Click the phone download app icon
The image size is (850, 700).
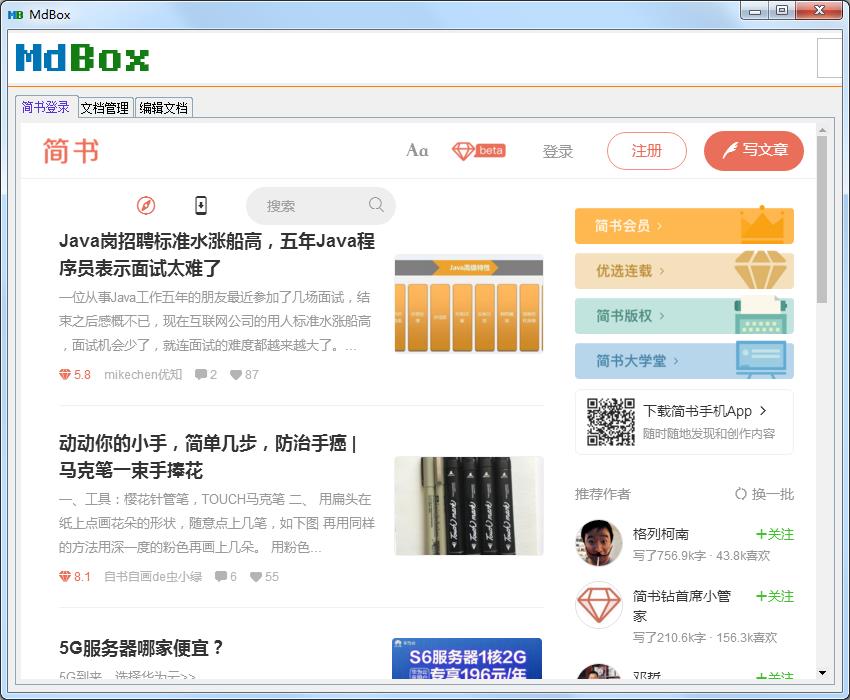[201, 205]
